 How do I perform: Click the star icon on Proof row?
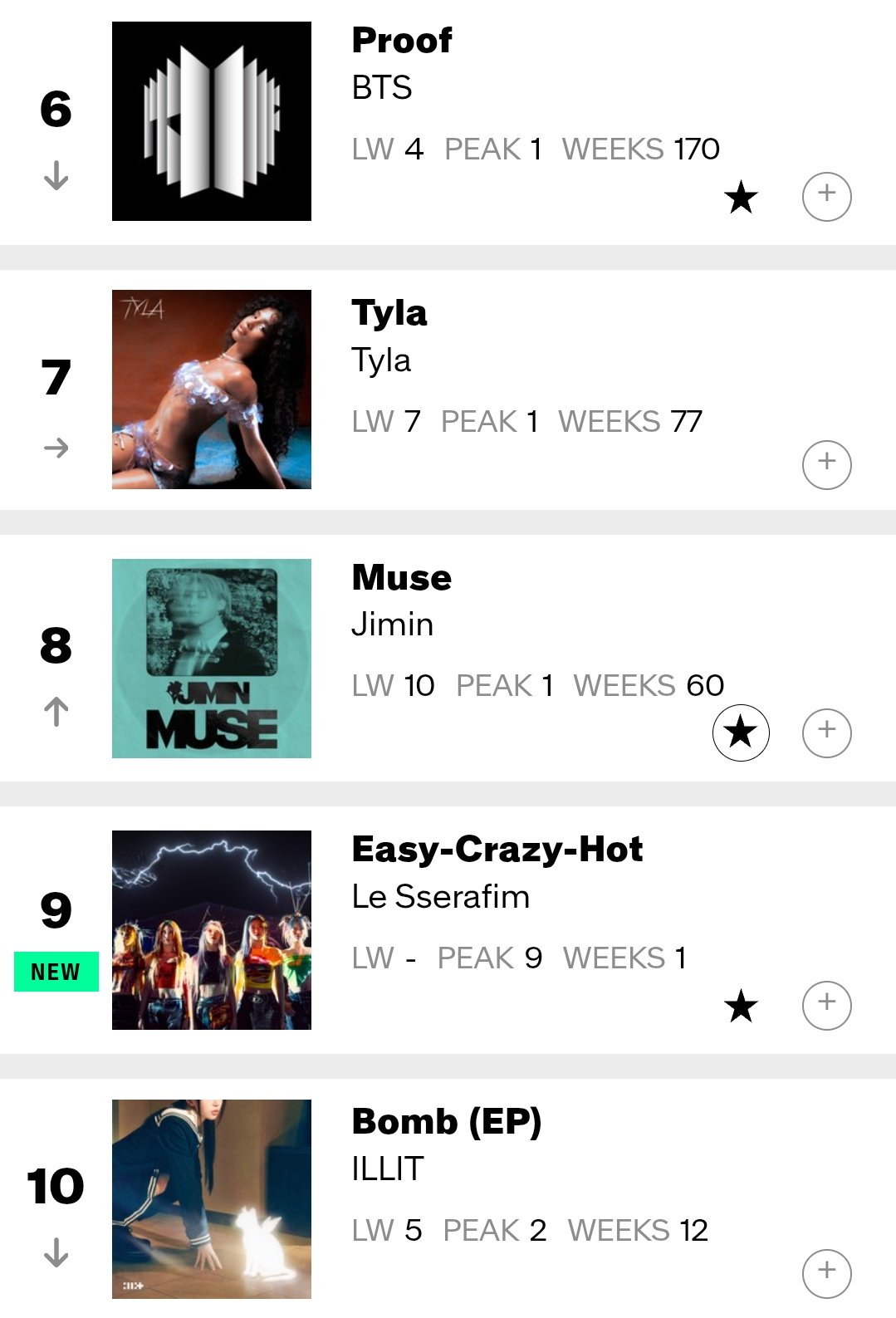pyautogui.click(x=741, y=198)
